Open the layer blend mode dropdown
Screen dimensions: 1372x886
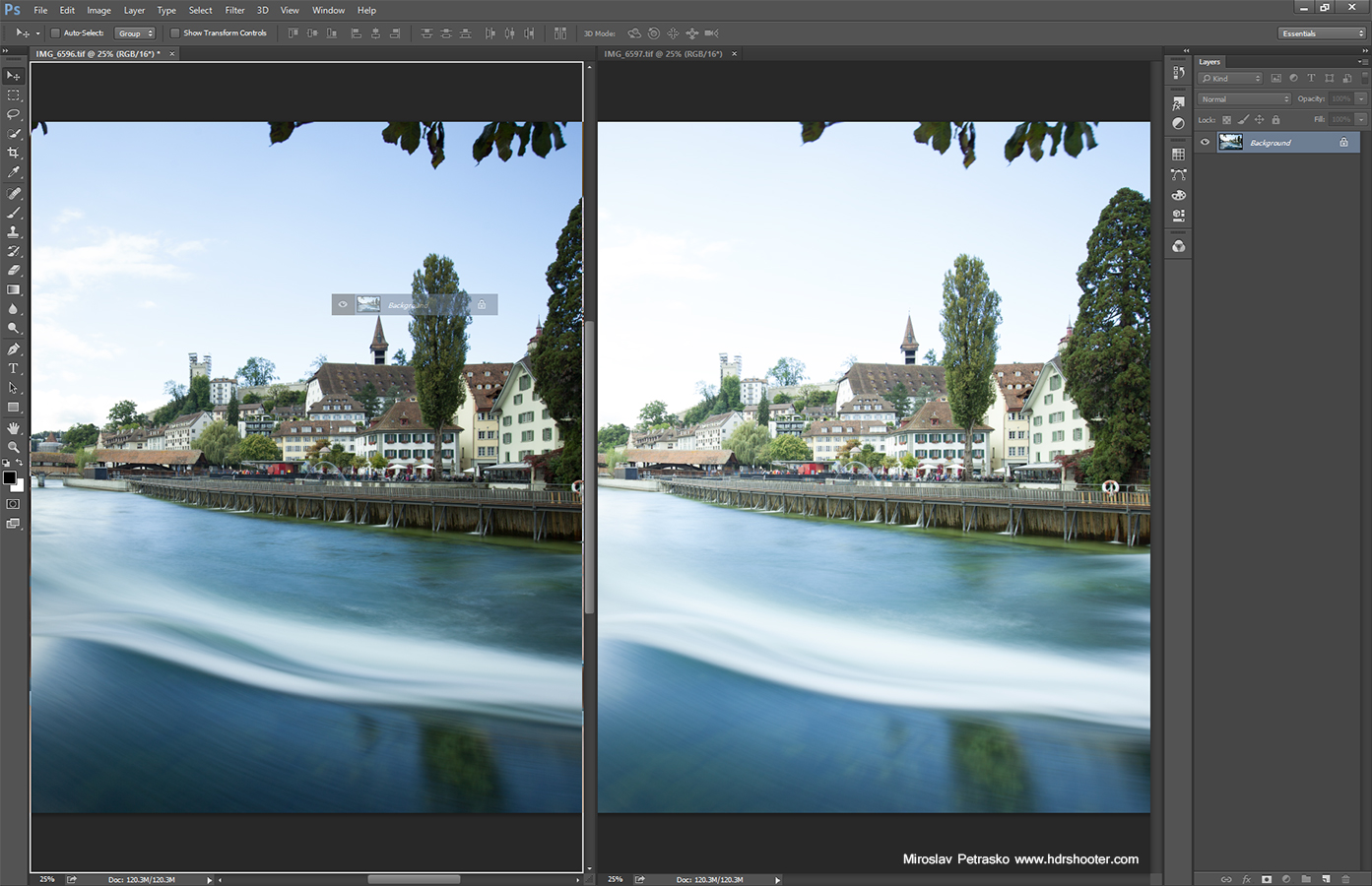1243,98
